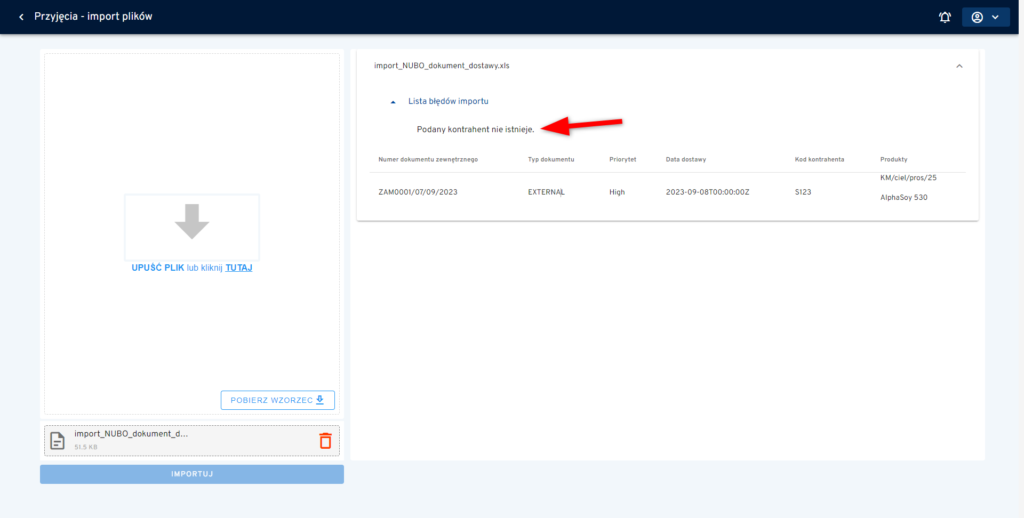Image resolution: width=1024 pixels, height=518 pixels.
Task: Expand the user menu chevron
Action: point(995,17)
